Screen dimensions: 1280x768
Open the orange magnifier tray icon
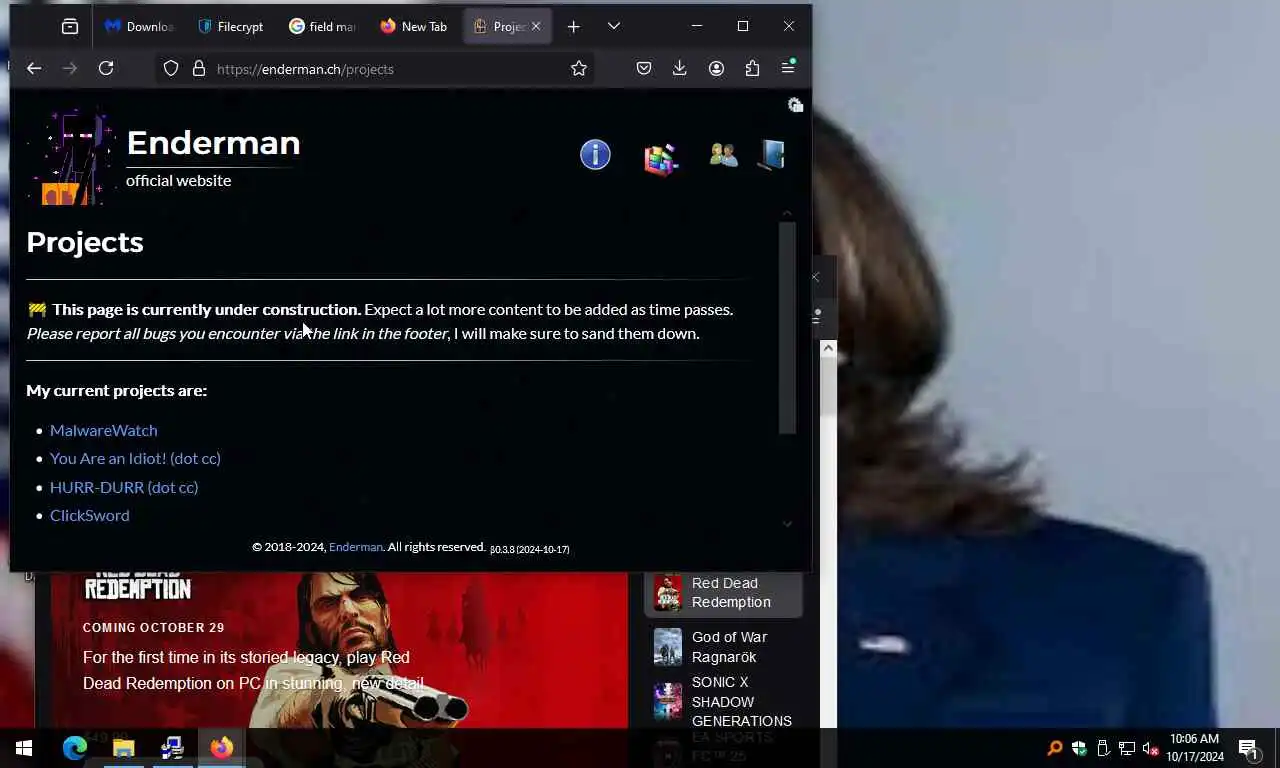[x=1055, y=748]
